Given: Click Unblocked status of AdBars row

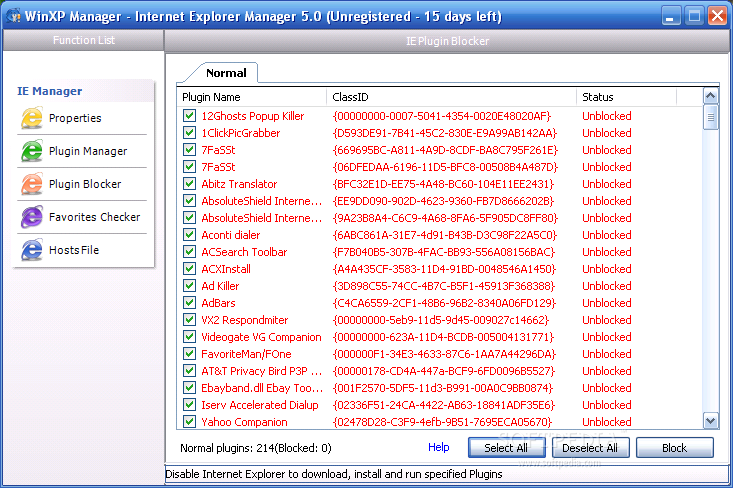Looking at the screenshot, I should click(607, 303).
